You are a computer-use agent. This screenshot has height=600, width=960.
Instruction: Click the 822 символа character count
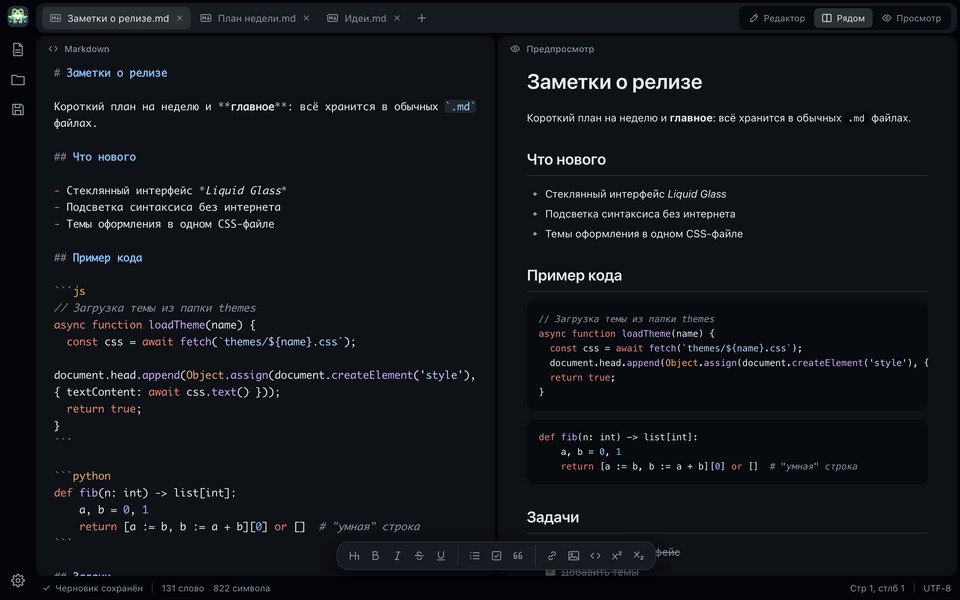[x=241, y=588]
